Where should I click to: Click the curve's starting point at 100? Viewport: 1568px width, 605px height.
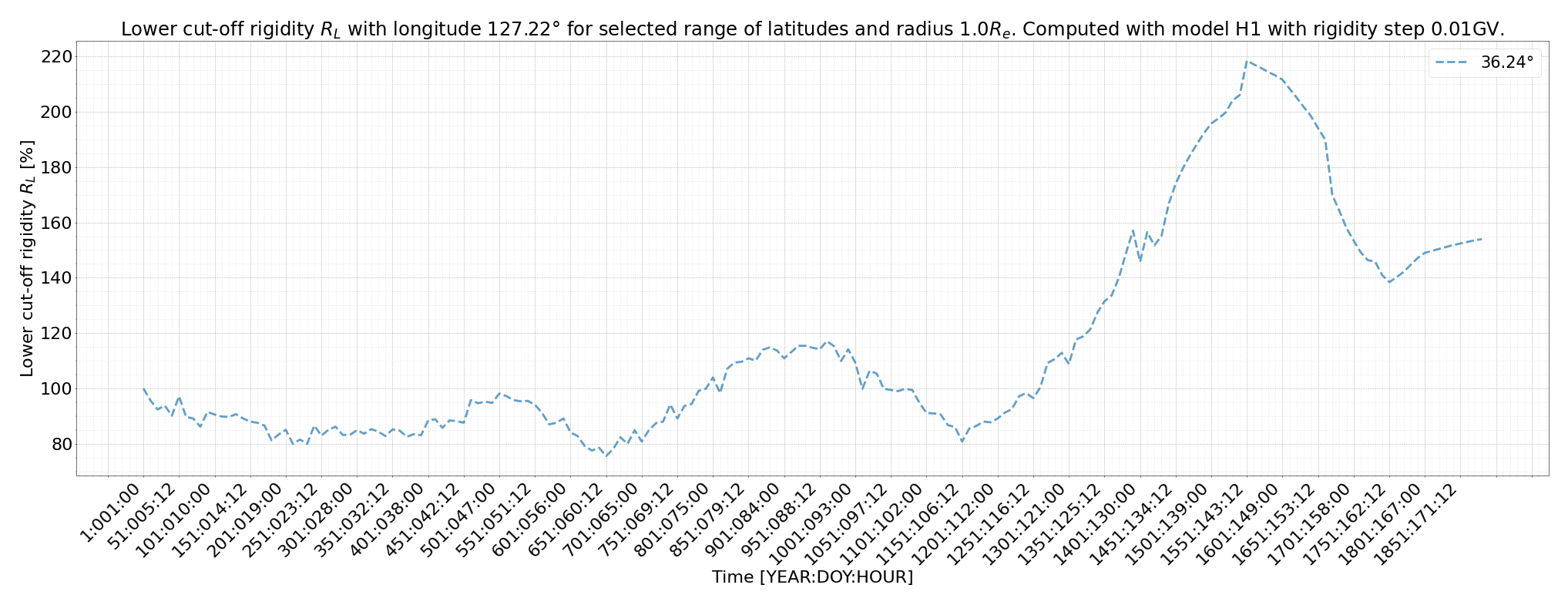[x=144, y=389]
